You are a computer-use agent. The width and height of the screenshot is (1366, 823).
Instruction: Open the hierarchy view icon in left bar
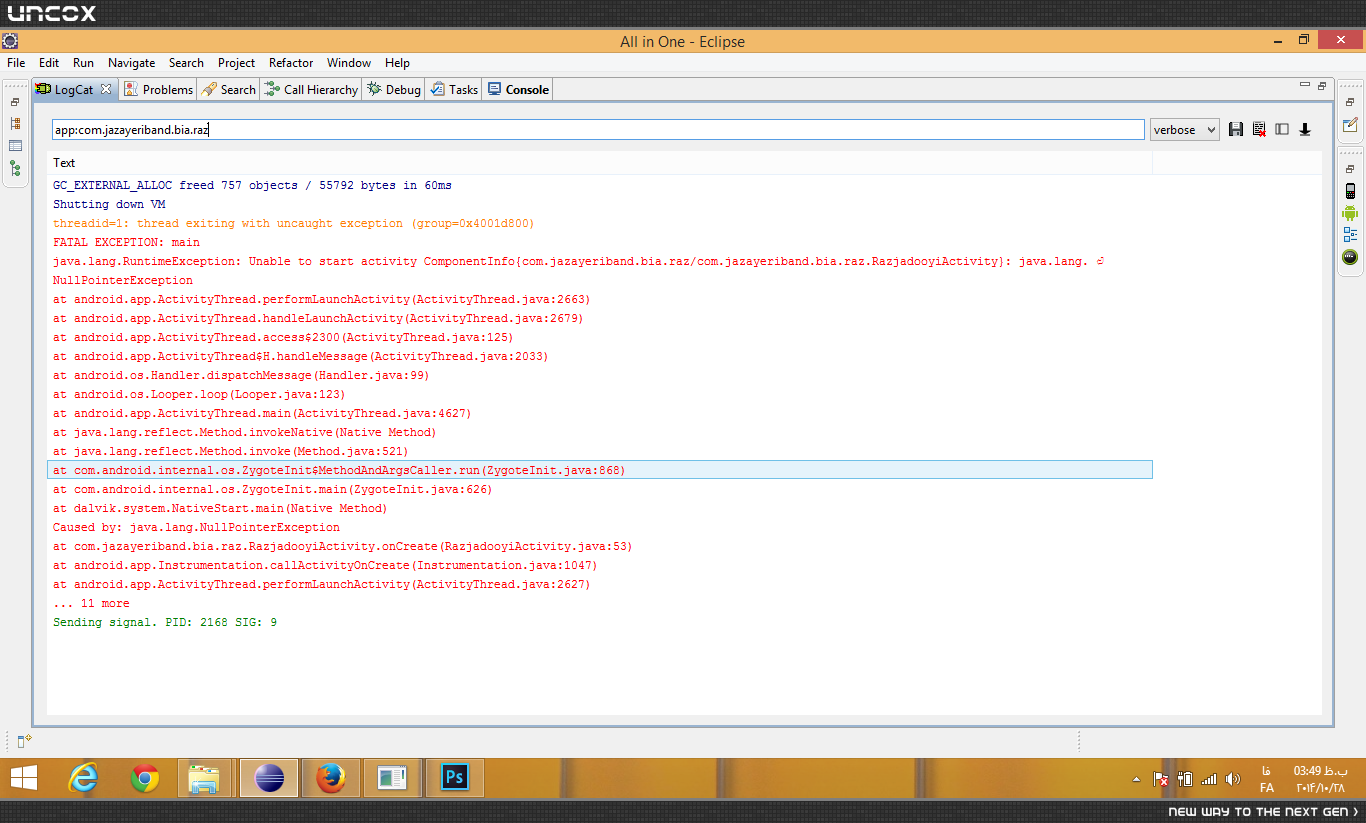[x=15, y=123]
